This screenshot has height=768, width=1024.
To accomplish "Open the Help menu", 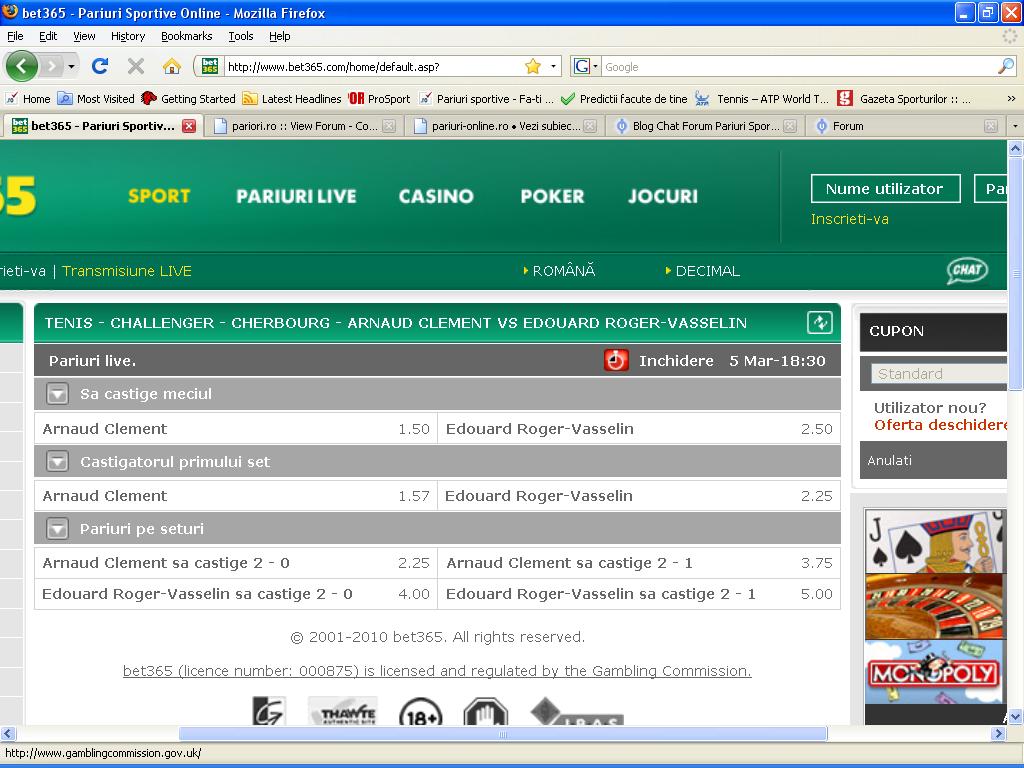I will (280, 36).
